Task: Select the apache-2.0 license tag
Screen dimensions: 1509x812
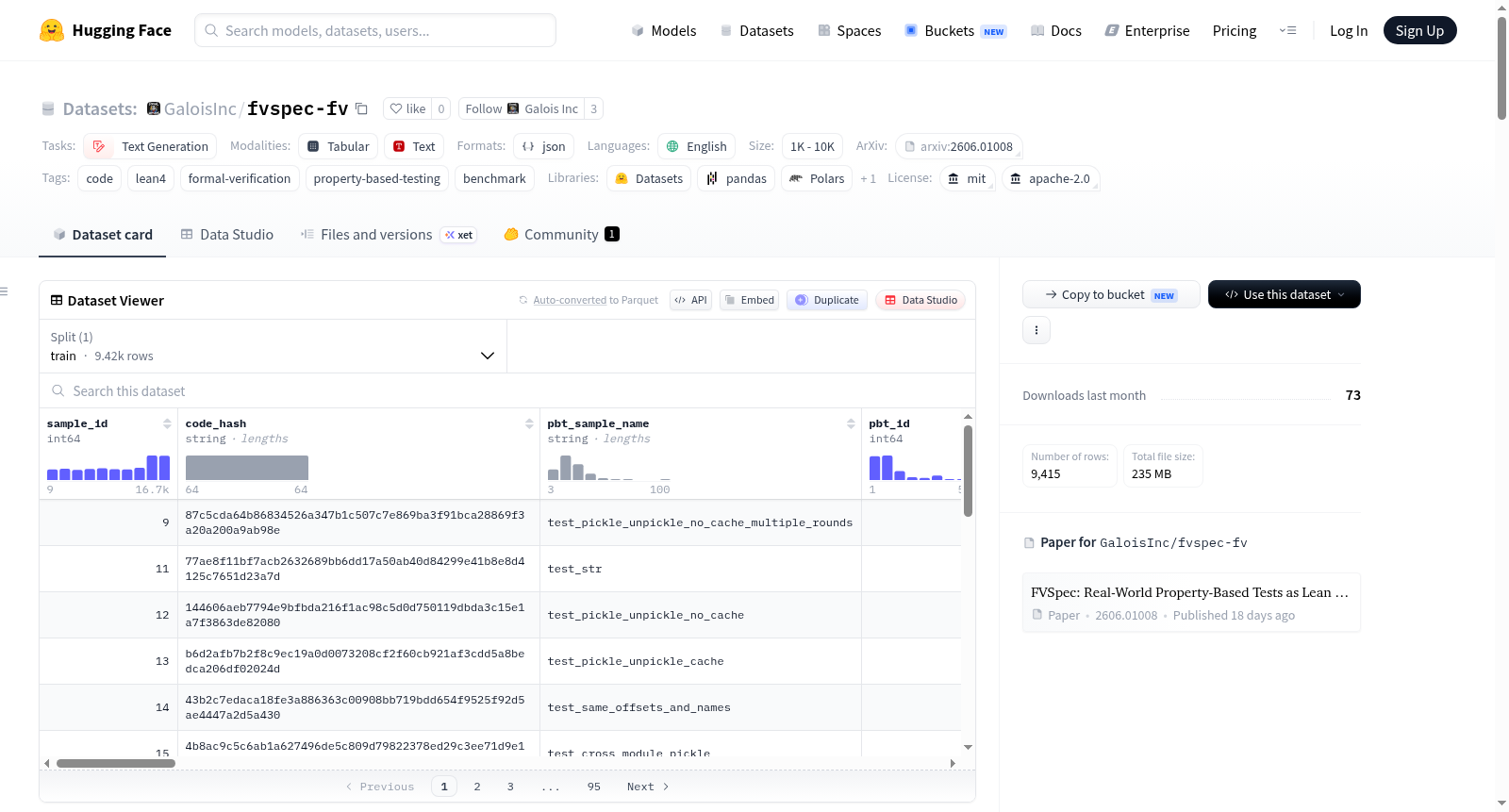Action: point(1050,178)
